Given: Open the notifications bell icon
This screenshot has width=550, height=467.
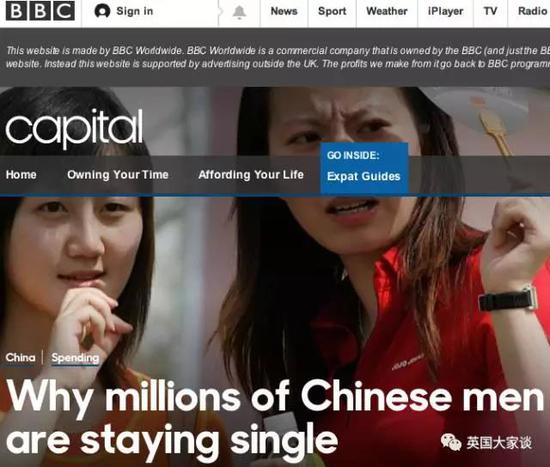Looking at the screenshot, I should [239, 12].
